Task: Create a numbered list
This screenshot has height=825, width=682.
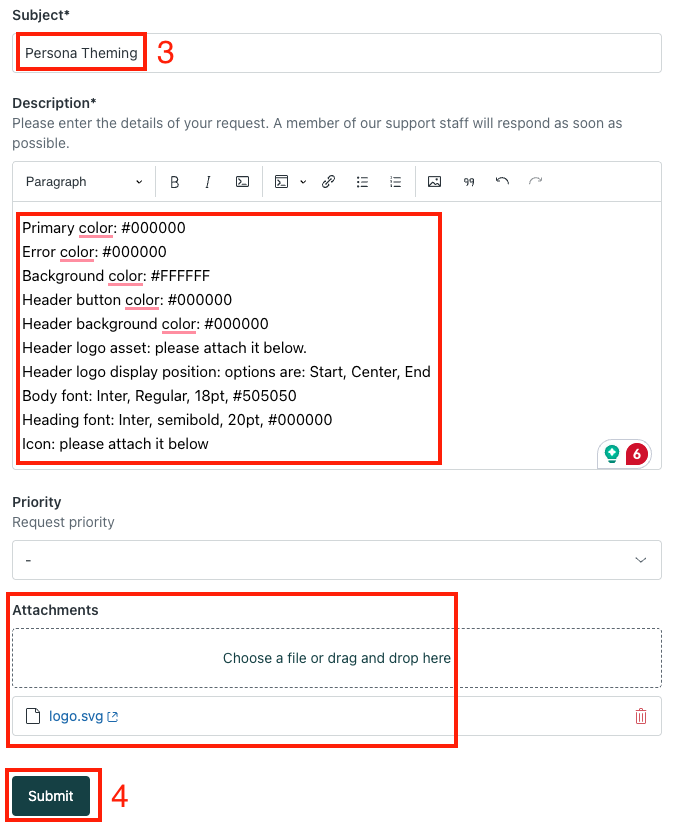Action: [396, 182]
